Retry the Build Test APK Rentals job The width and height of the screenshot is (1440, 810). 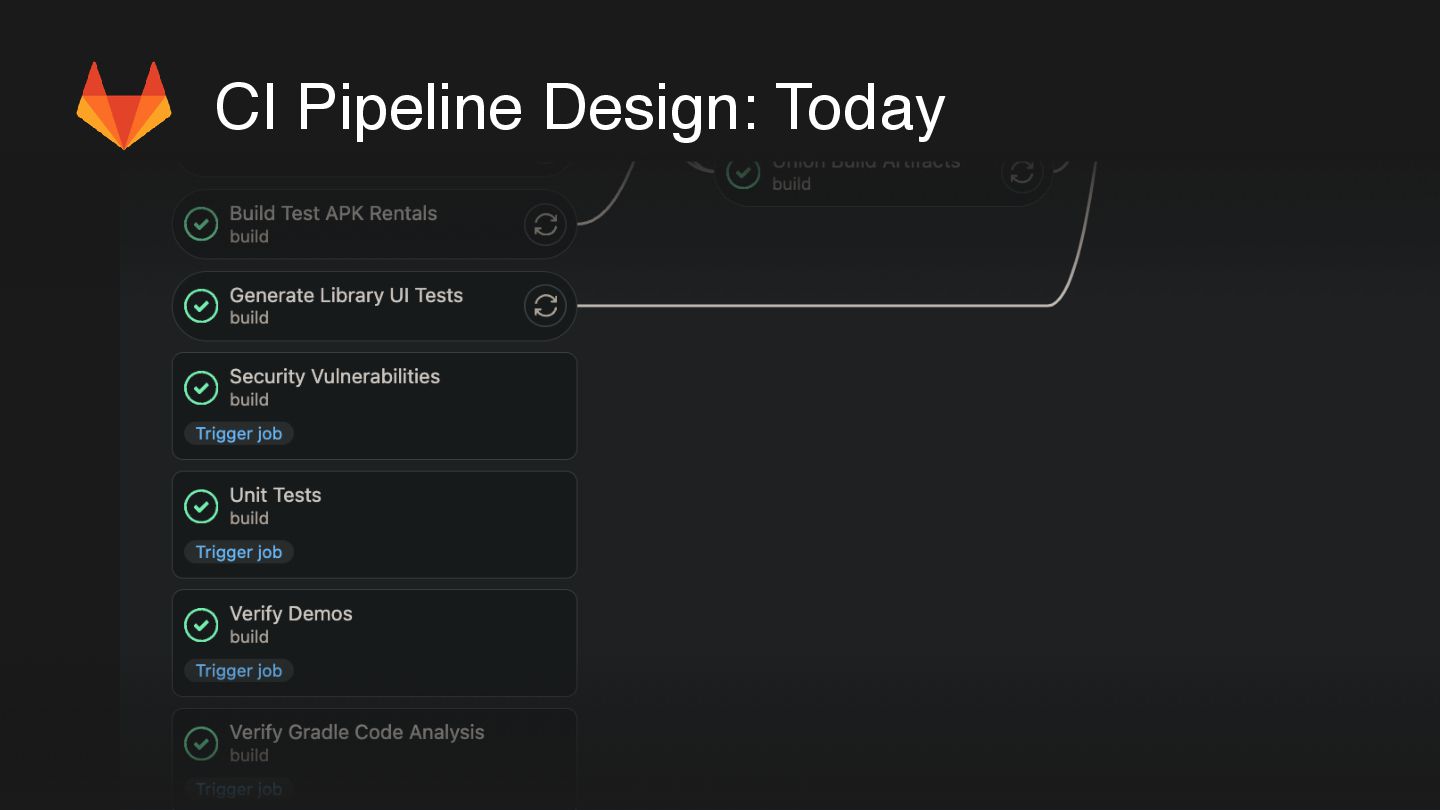point(545,225)
